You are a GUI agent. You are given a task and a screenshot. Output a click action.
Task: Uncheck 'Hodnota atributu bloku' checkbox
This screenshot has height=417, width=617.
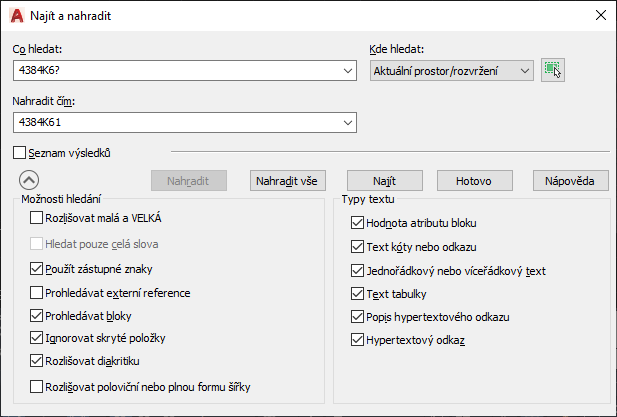[358, 223]
